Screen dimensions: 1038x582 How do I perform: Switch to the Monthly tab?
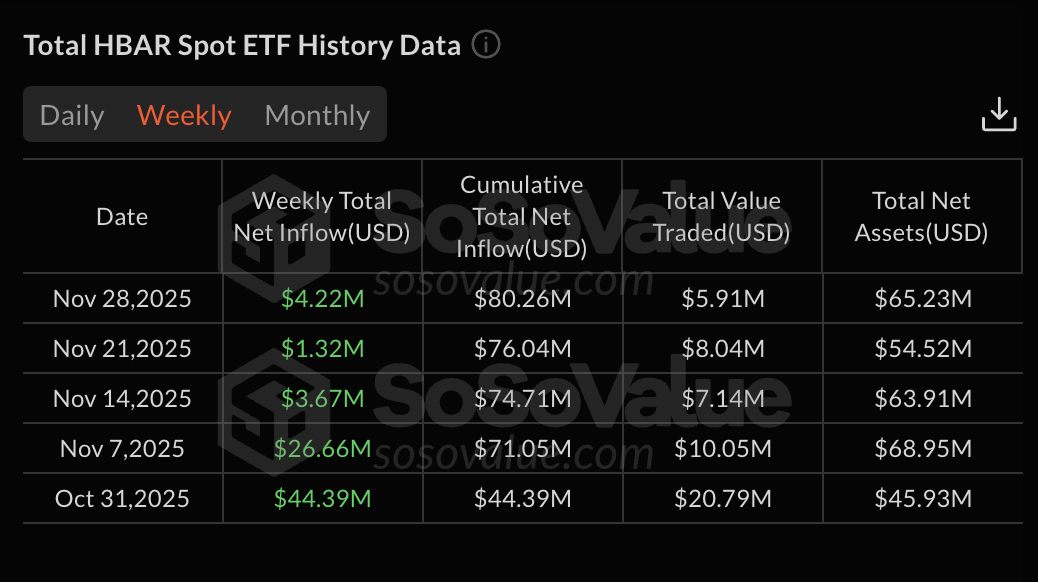click(x=317, y=115)
